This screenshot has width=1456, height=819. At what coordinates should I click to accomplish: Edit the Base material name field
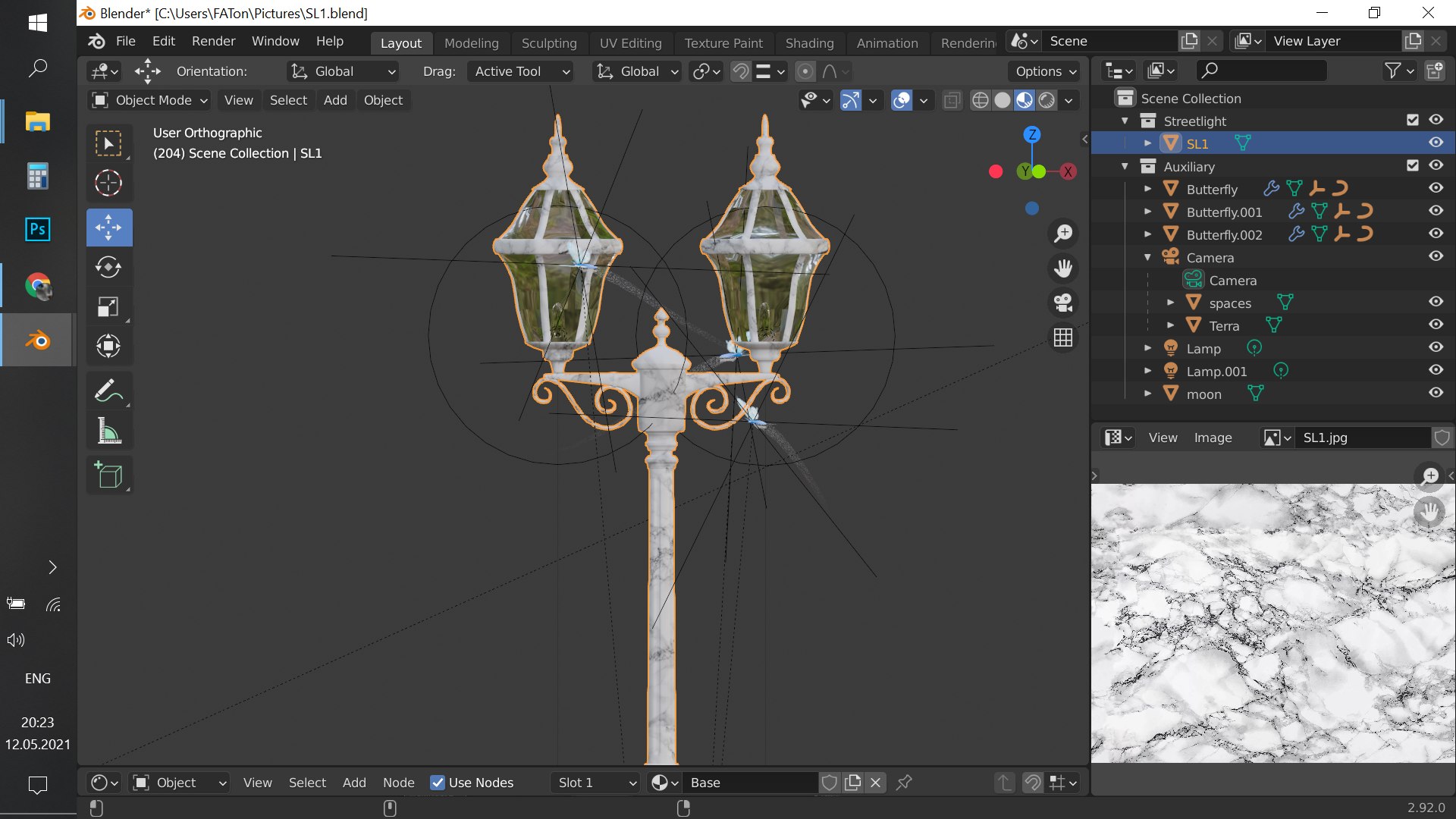[x=751, y=783]
